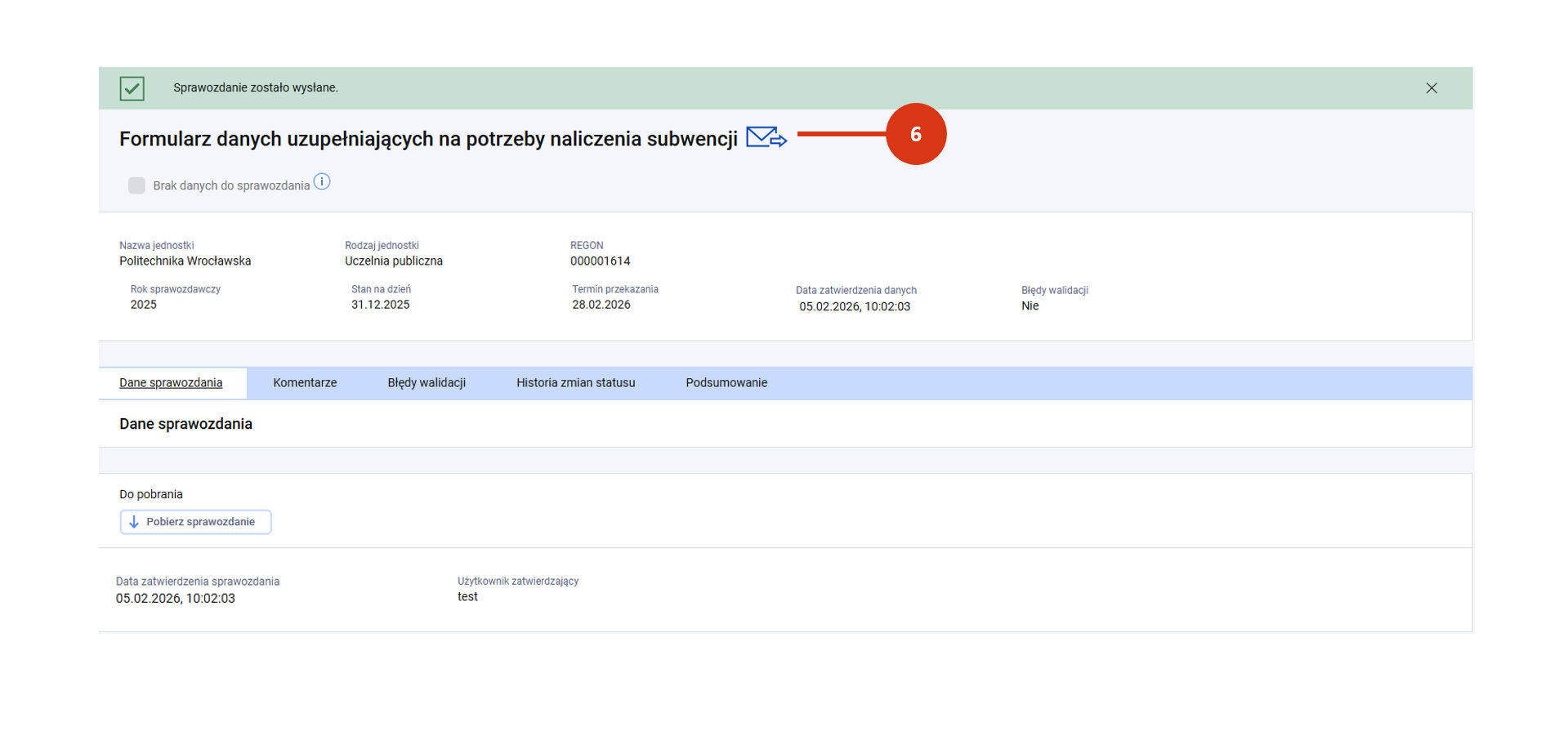Click the Termin przekazania date 28.02.2026
The height and width of the screenshot is (749, 1568).
(x=601, y=305)
